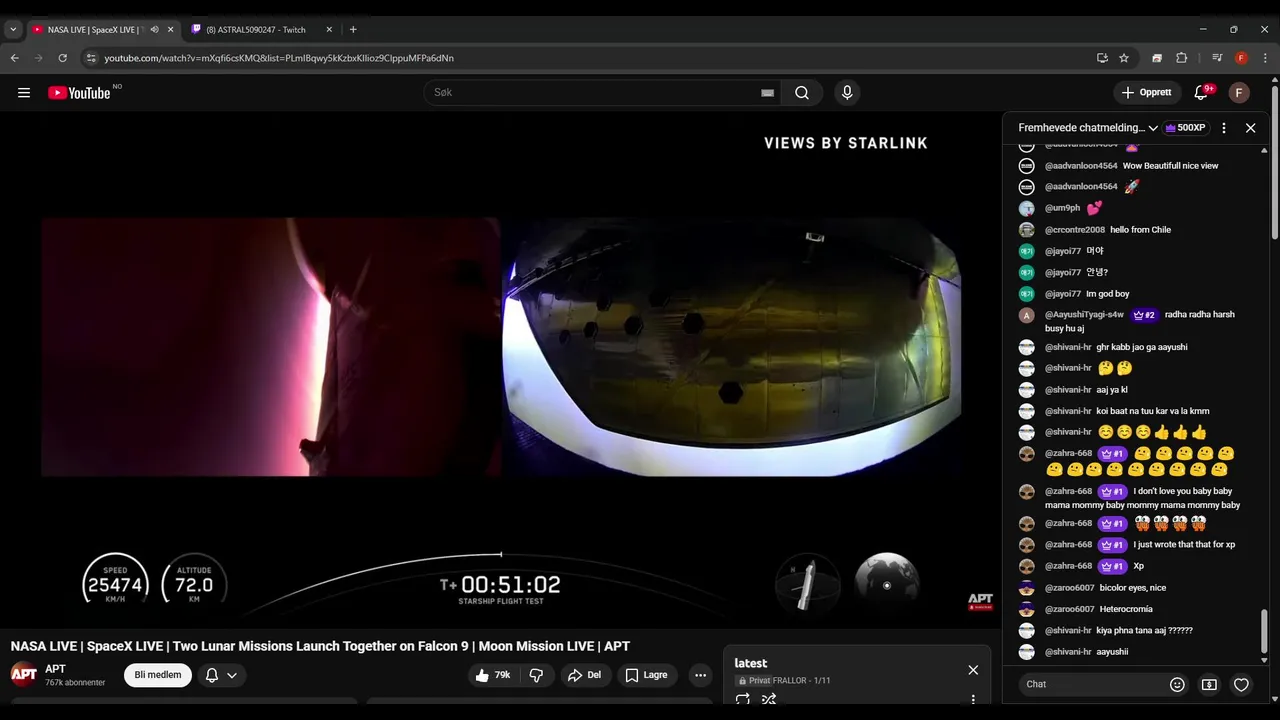Click the 'Im god boy' chat message
The width and height of the screenshot is (1280, 720).
(x=1107, y=294)
